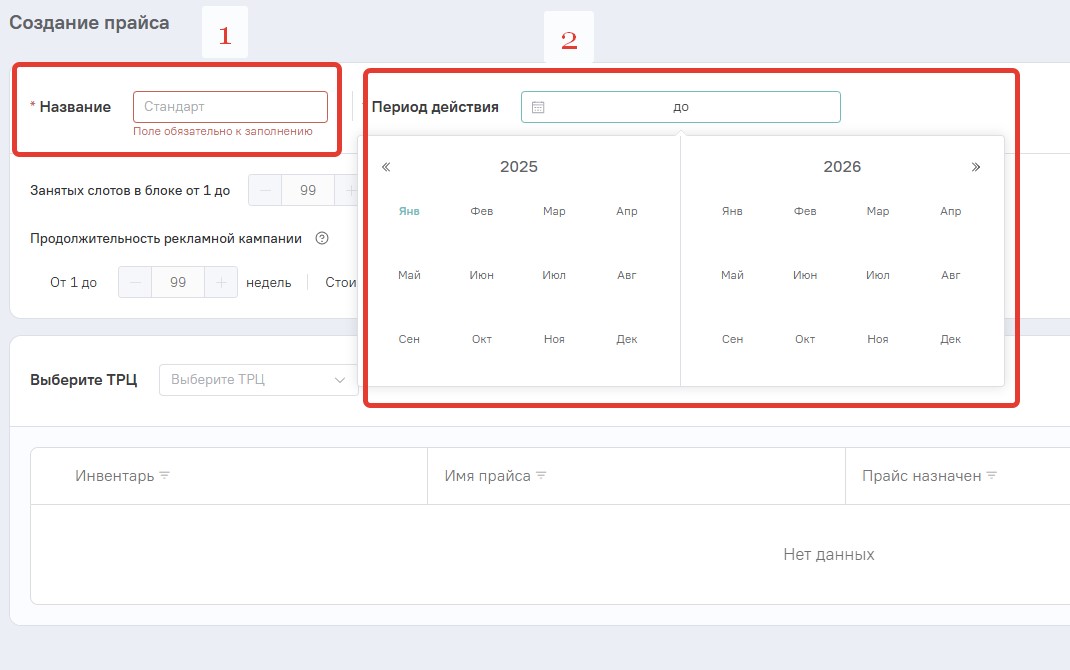Click the filter icon beside Прайс назначен
This screenshot has width=1070, height=670.
click(992, 476)
